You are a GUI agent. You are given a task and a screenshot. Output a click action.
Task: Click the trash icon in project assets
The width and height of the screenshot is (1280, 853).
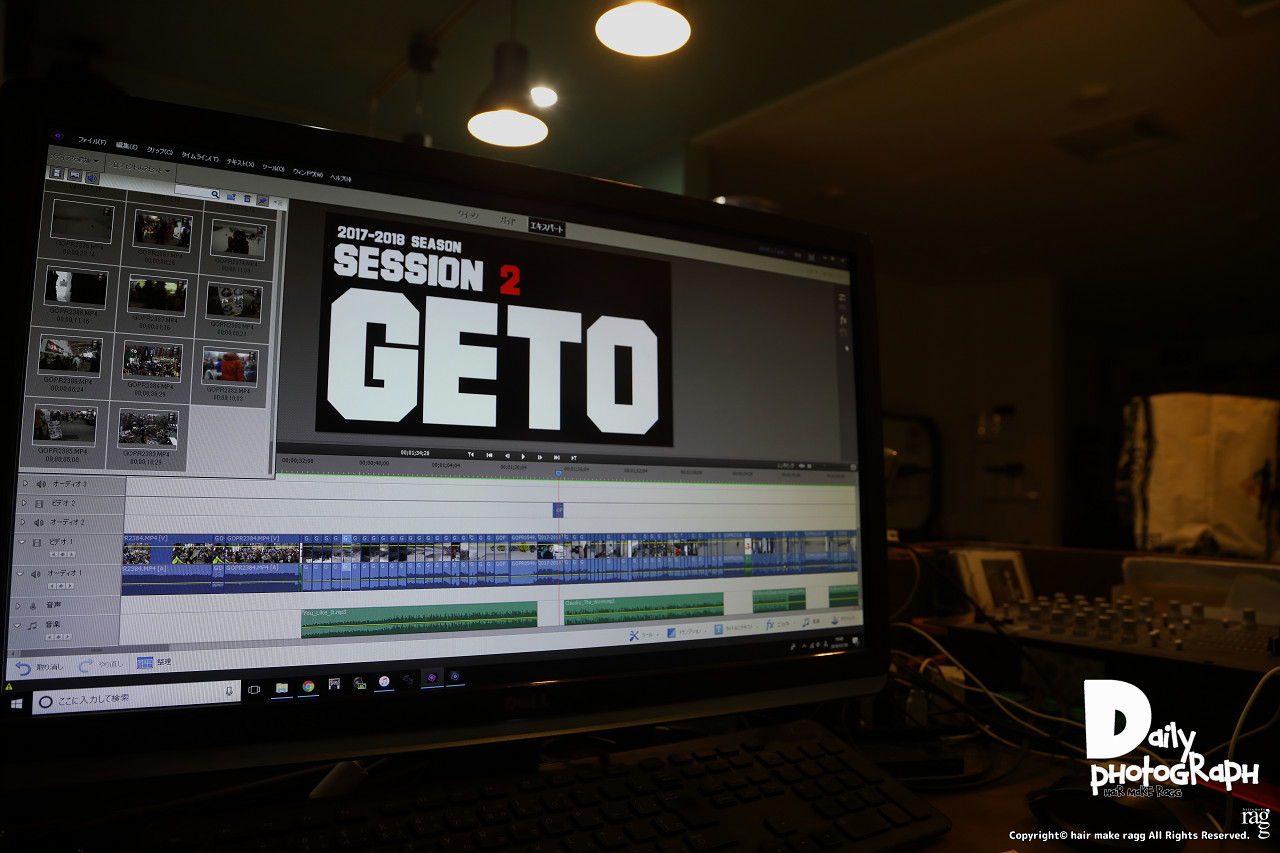coord(247,198)
